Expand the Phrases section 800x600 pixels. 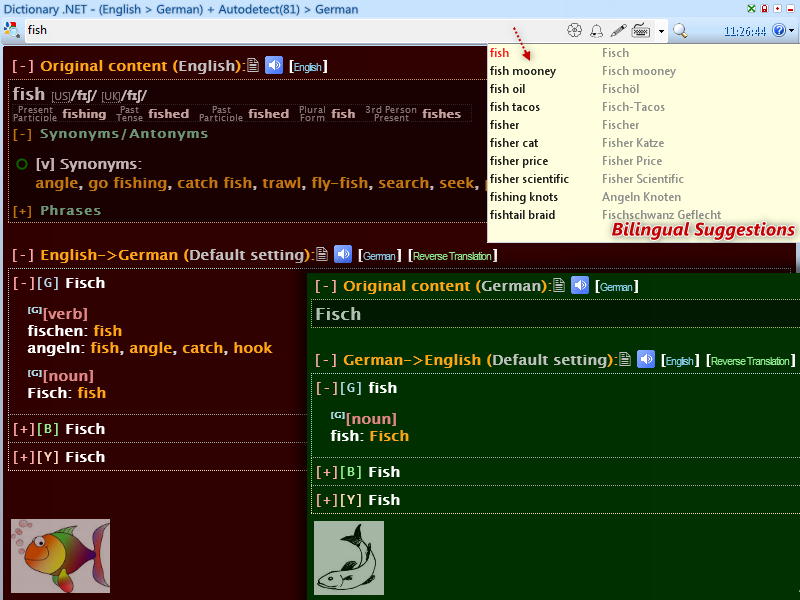click(x=20, y=211)
